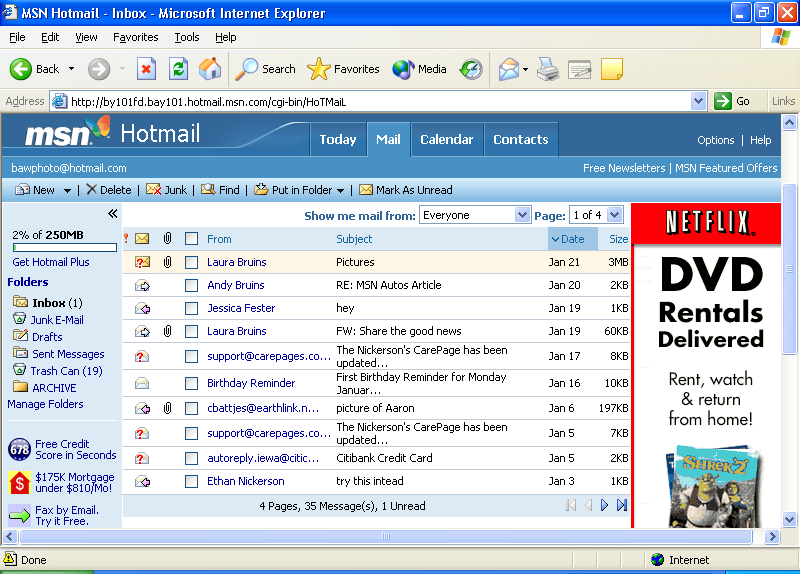Go to next page arrow of inbox
Image resolution: width=800 pixels, height=574 pixels.
click(x=605, y=506)
